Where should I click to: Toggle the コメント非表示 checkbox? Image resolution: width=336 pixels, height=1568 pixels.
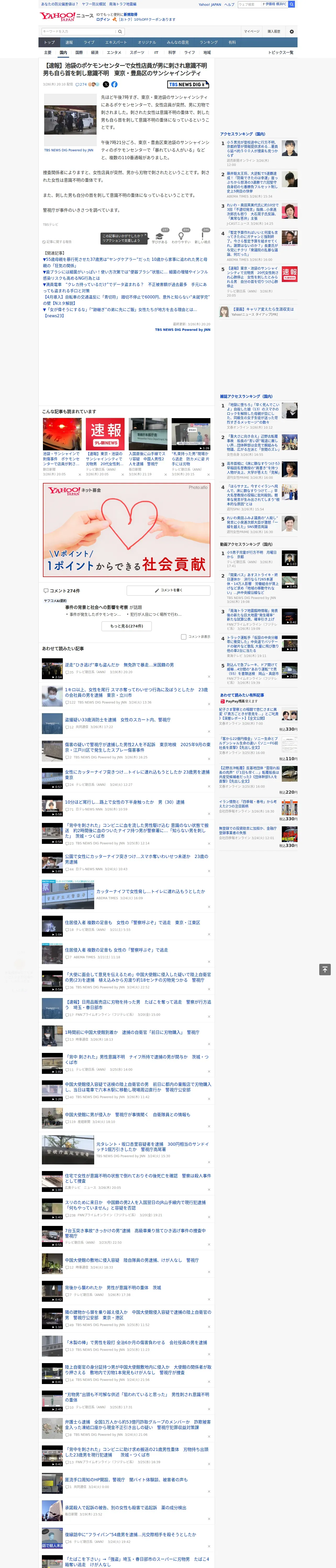[183, 637]
